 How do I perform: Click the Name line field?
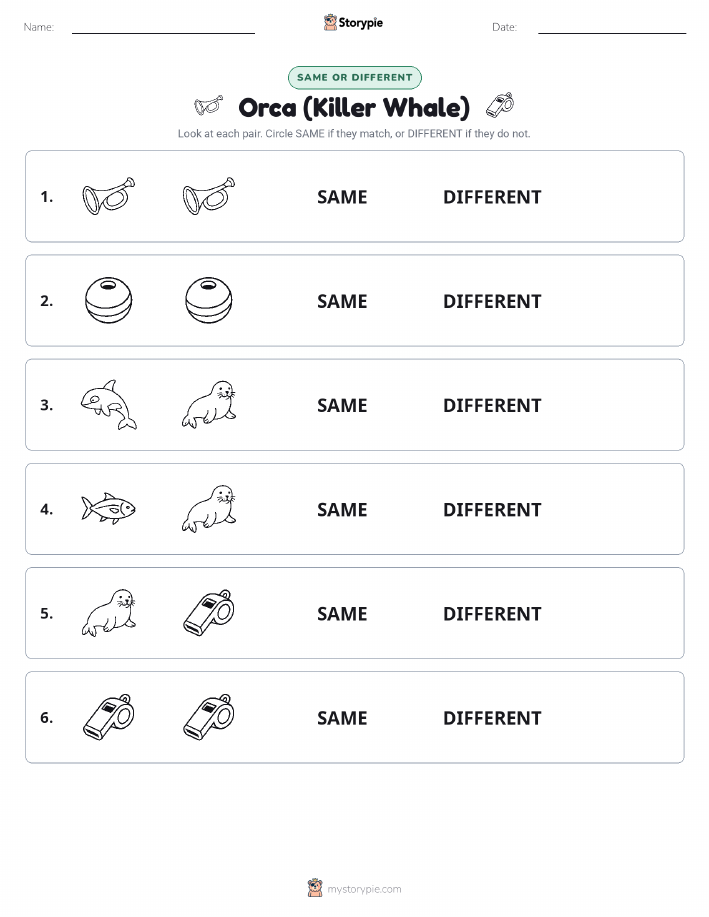(x=163, y=28)
